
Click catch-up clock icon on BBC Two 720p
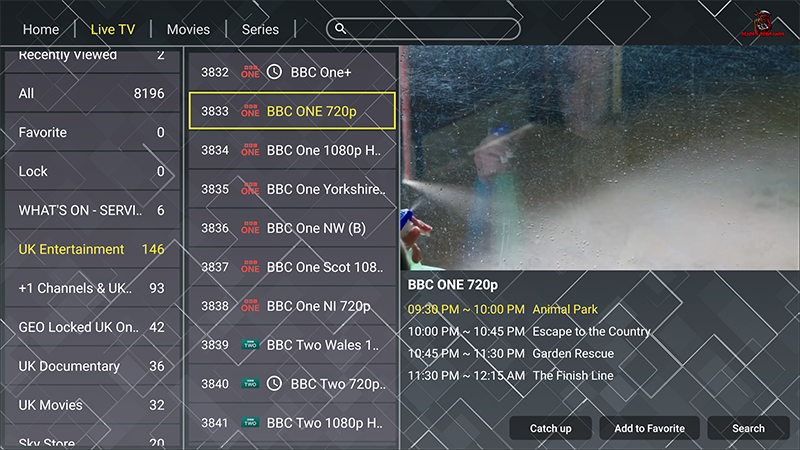click(x=275, y=383)
